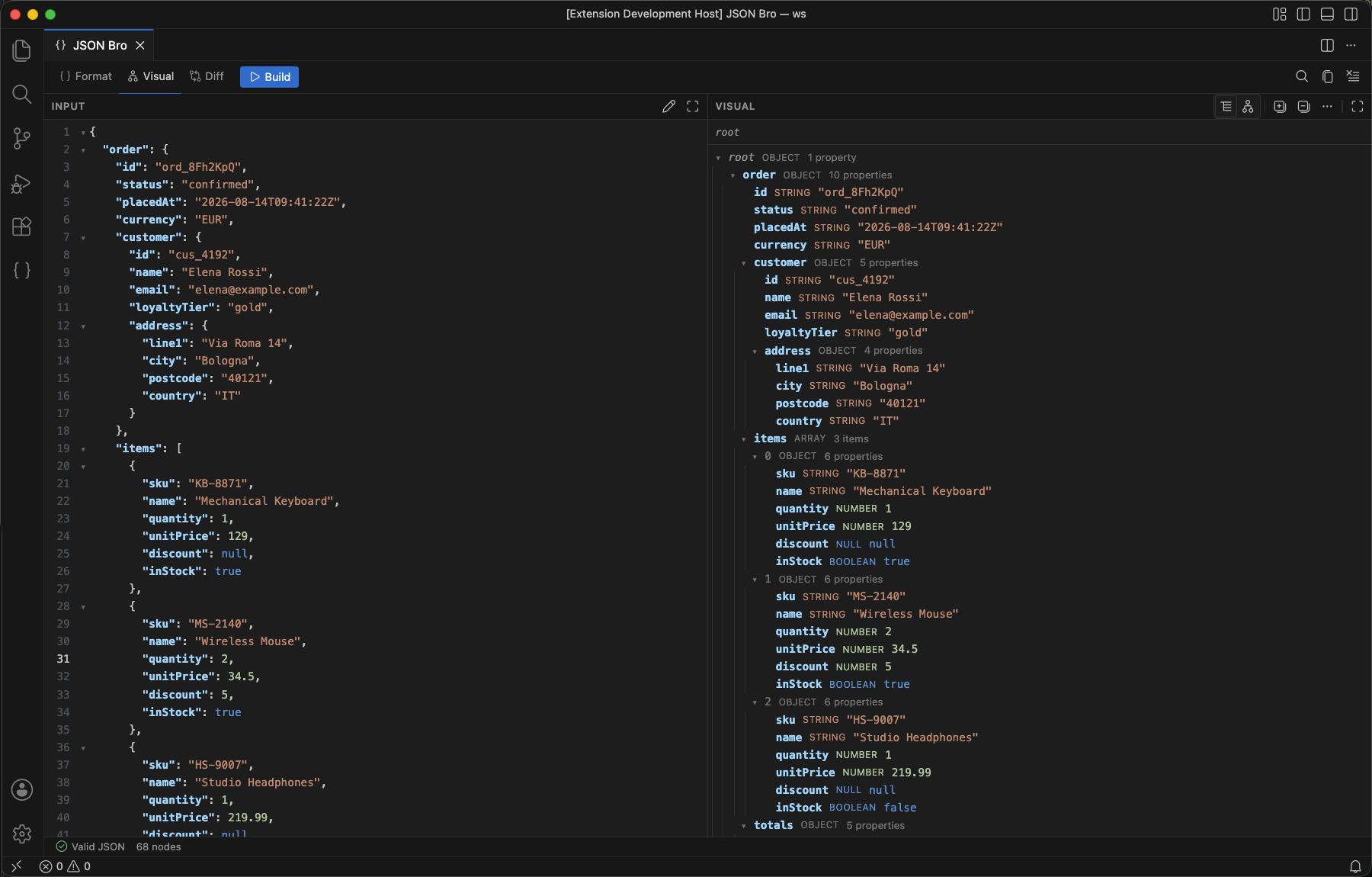Collapse the items array in VISUAL tree
Image resolution: width=1372 pixels, height=877 pixels.
744,439
